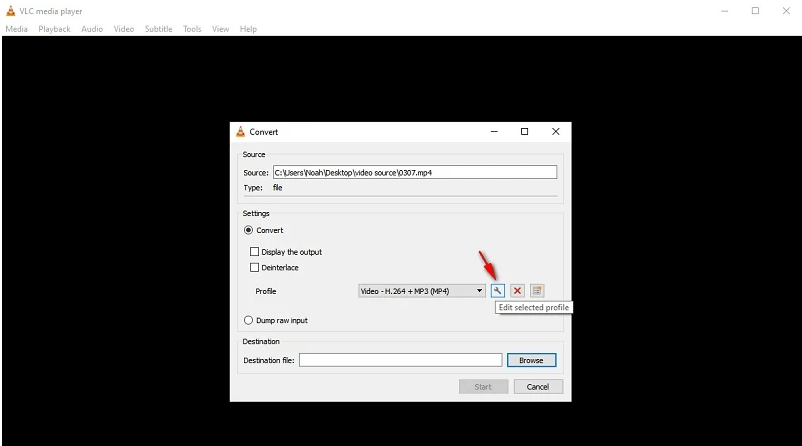The height and width of the screenshot is (446, 802).
Task: Click the Type value 'file' text
Action: pyautogui.click(x=277, y=188)
